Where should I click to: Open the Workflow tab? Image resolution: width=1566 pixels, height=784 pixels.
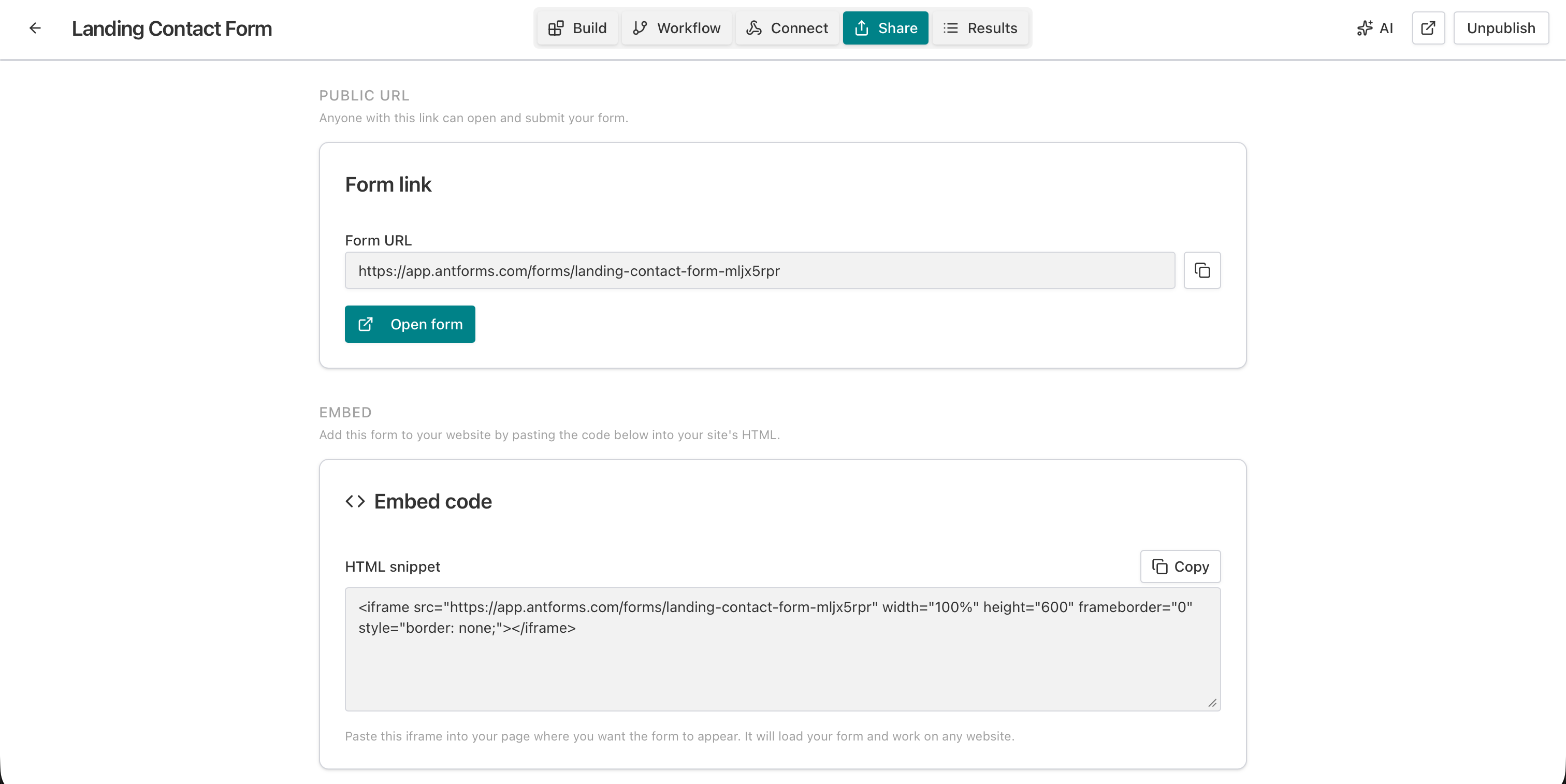click(x=676, y=28)
